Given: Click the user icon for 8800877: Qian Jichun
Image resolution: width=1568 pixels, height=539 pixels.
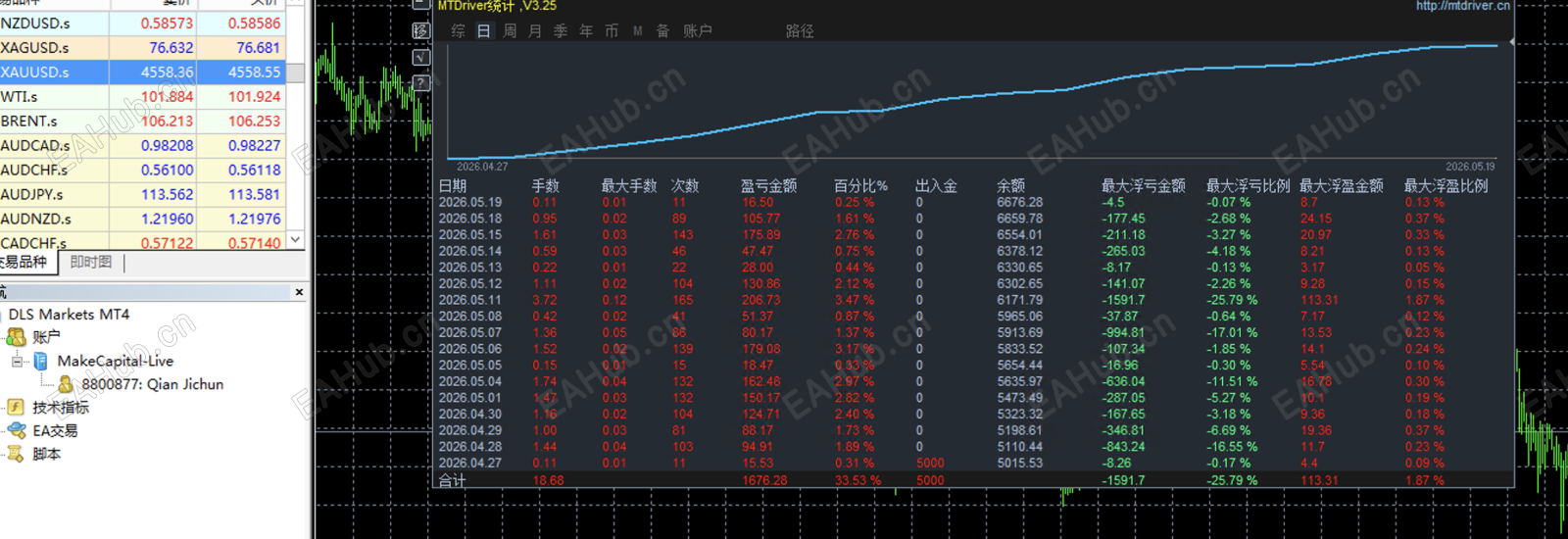Looking at the screenshot, I should tap(66, 384).
